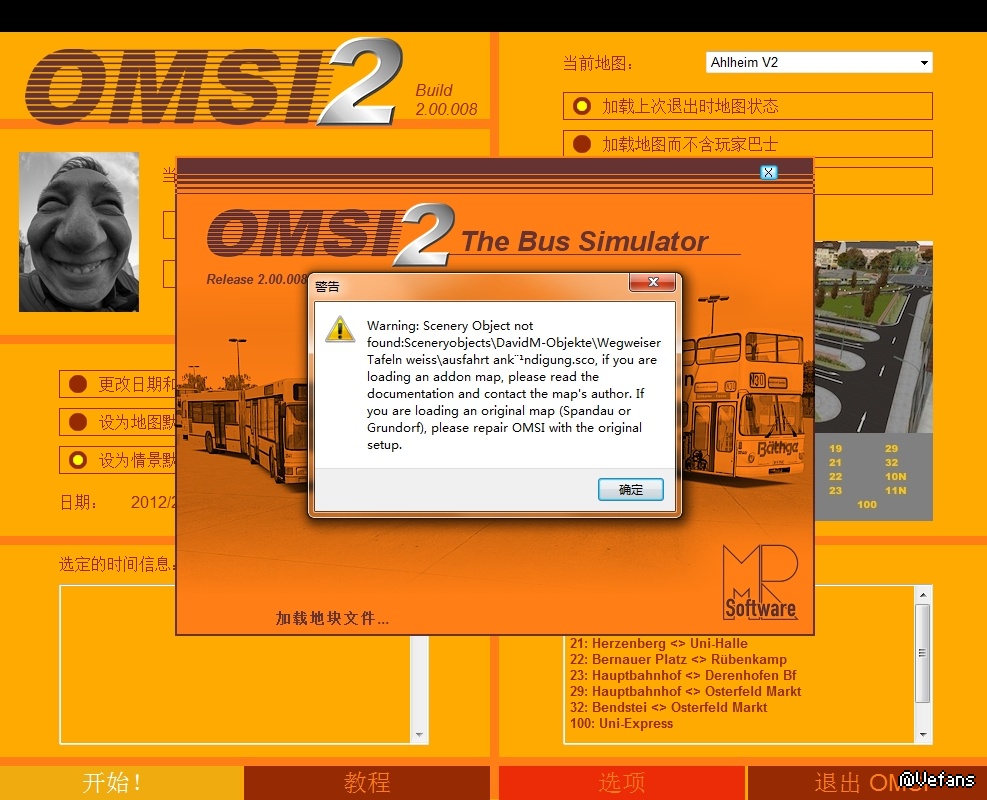Select 加载地图而不含玩家巴士 radio option
Image resolution: width=987 pixels, height=800 pixels.
coord(748,144)
